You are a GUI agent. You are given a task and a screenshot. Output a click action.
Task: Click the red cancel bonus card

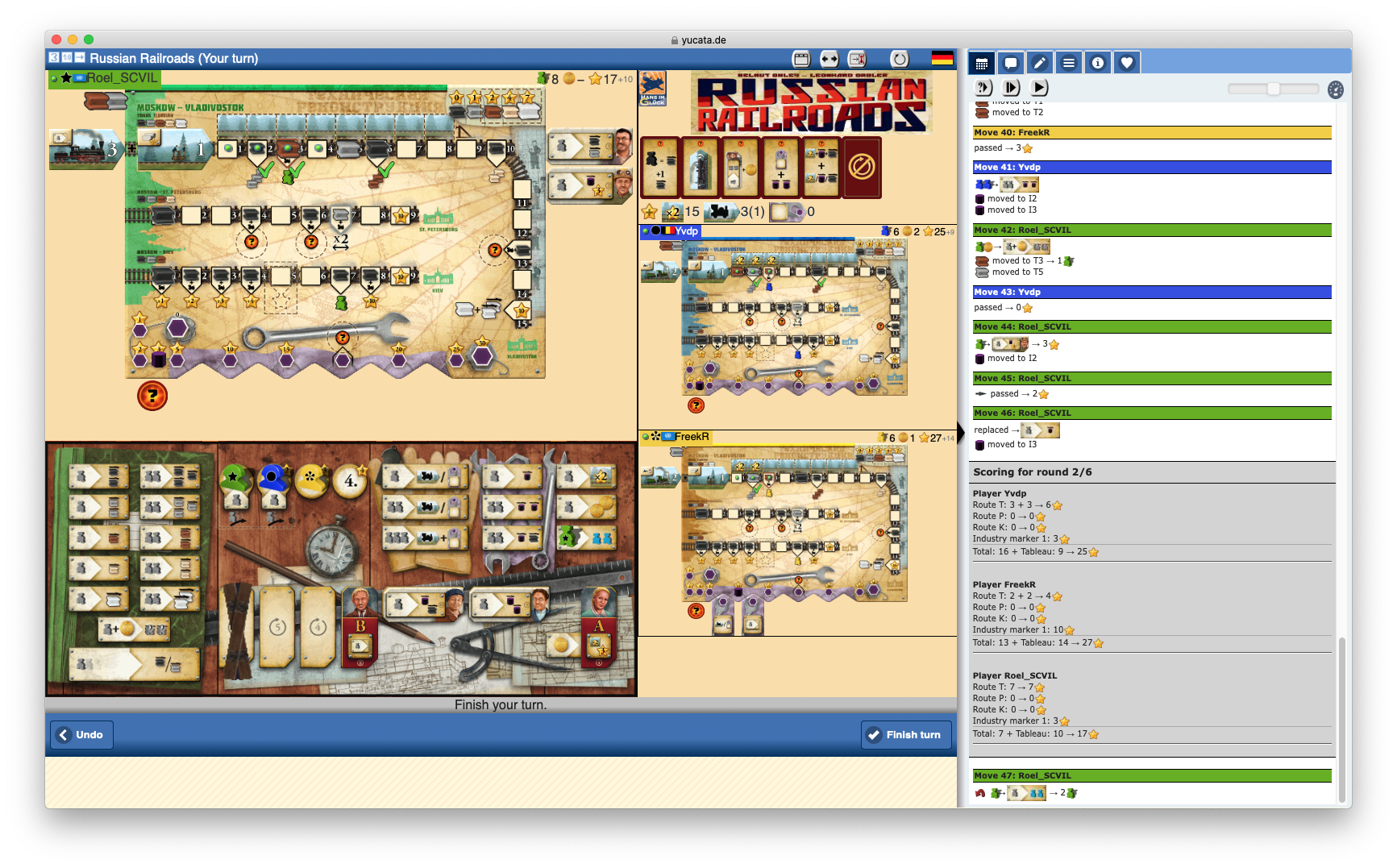[x=862, y=168]
